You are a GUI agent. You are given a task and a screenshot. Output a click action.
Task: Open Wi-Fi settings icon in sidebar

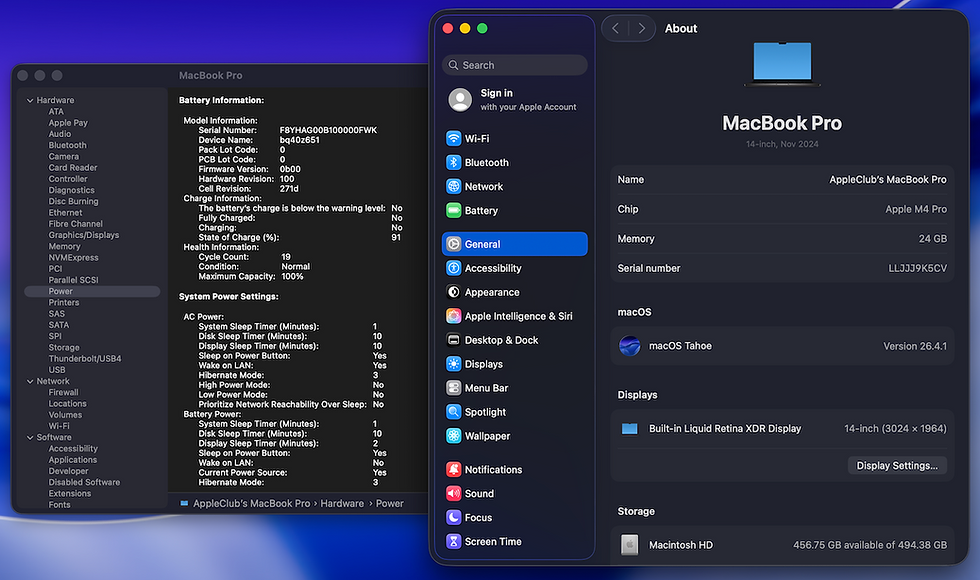click(454, 139)
